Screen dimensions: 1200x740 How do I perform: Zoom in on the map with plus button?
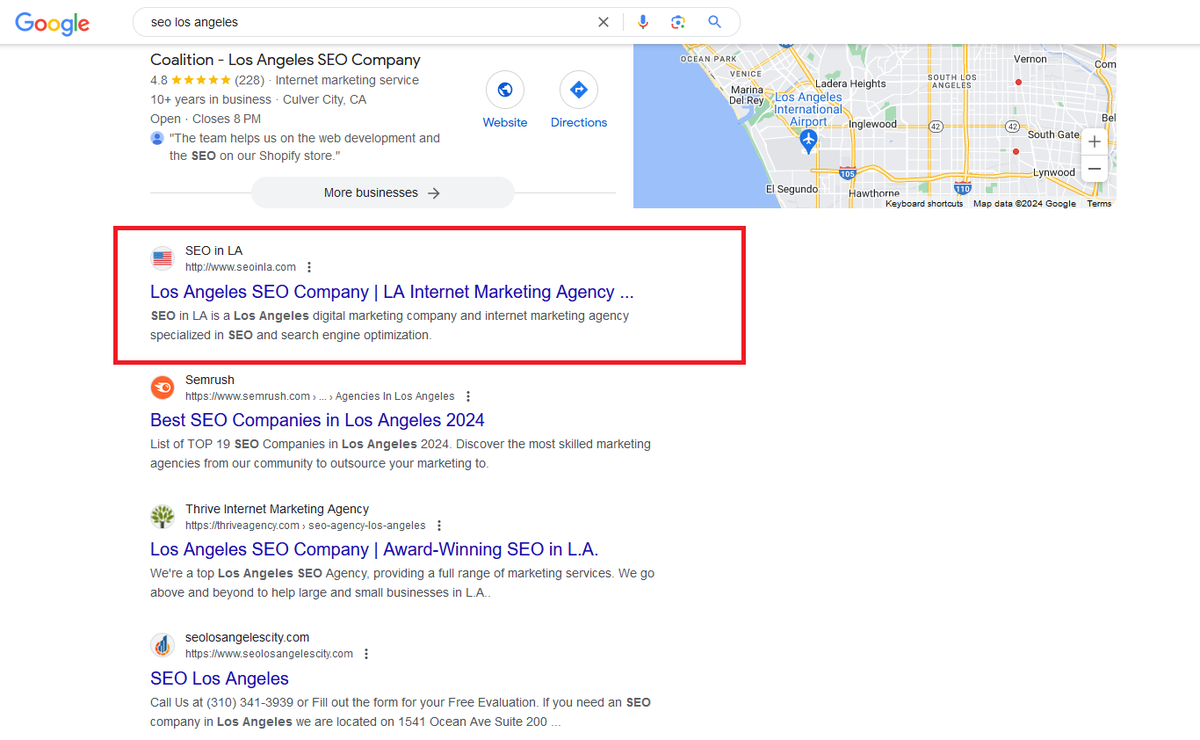point(1095,142)
